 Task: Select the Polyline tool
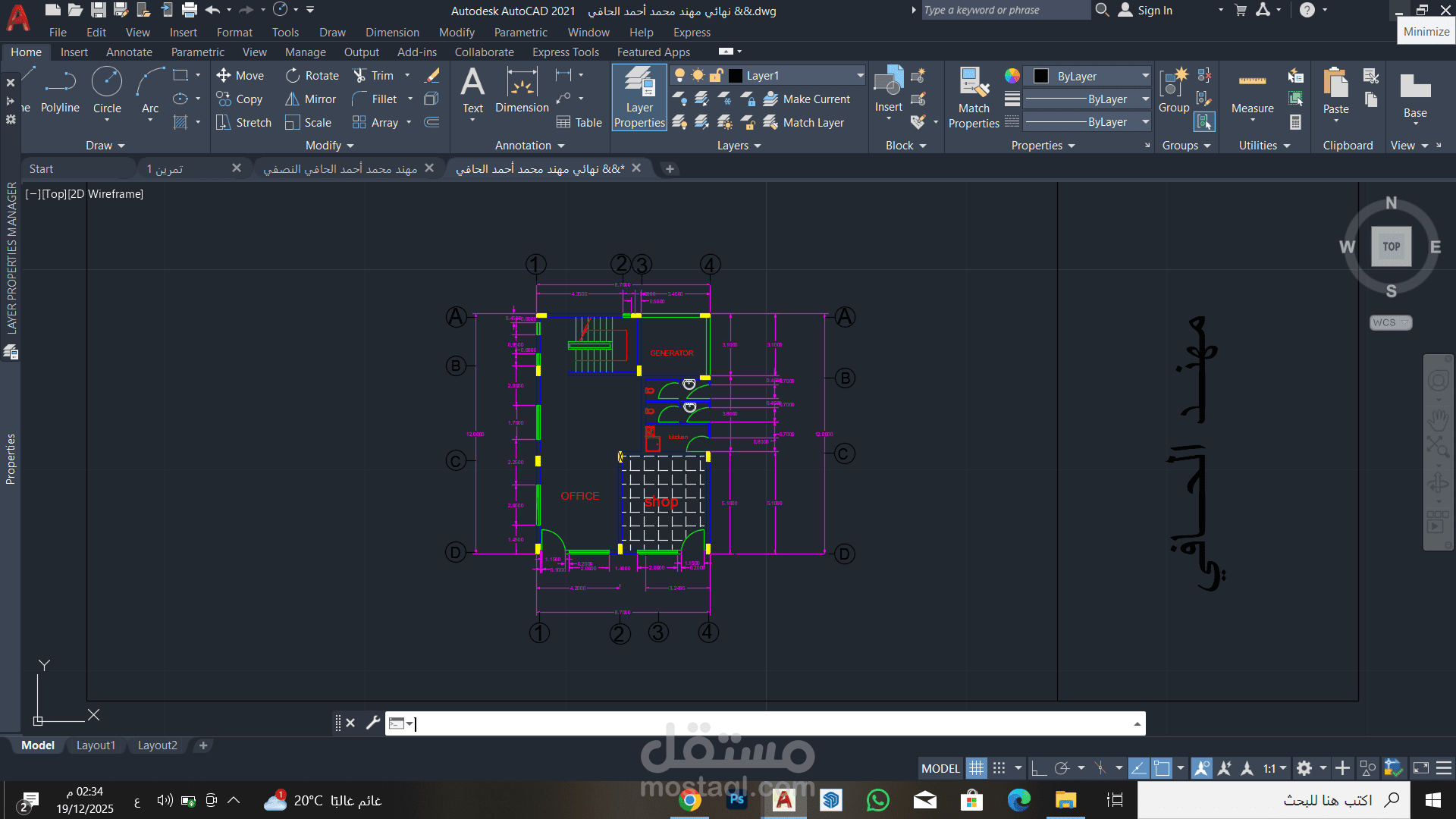(x=60, y=91)
